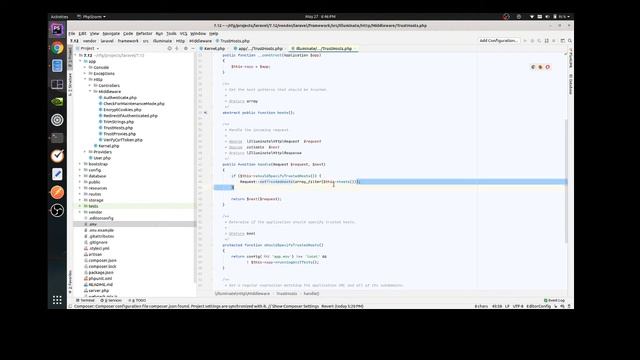Select the .env.example file
The image size is (640, 360).
click(x=101, y=230)
